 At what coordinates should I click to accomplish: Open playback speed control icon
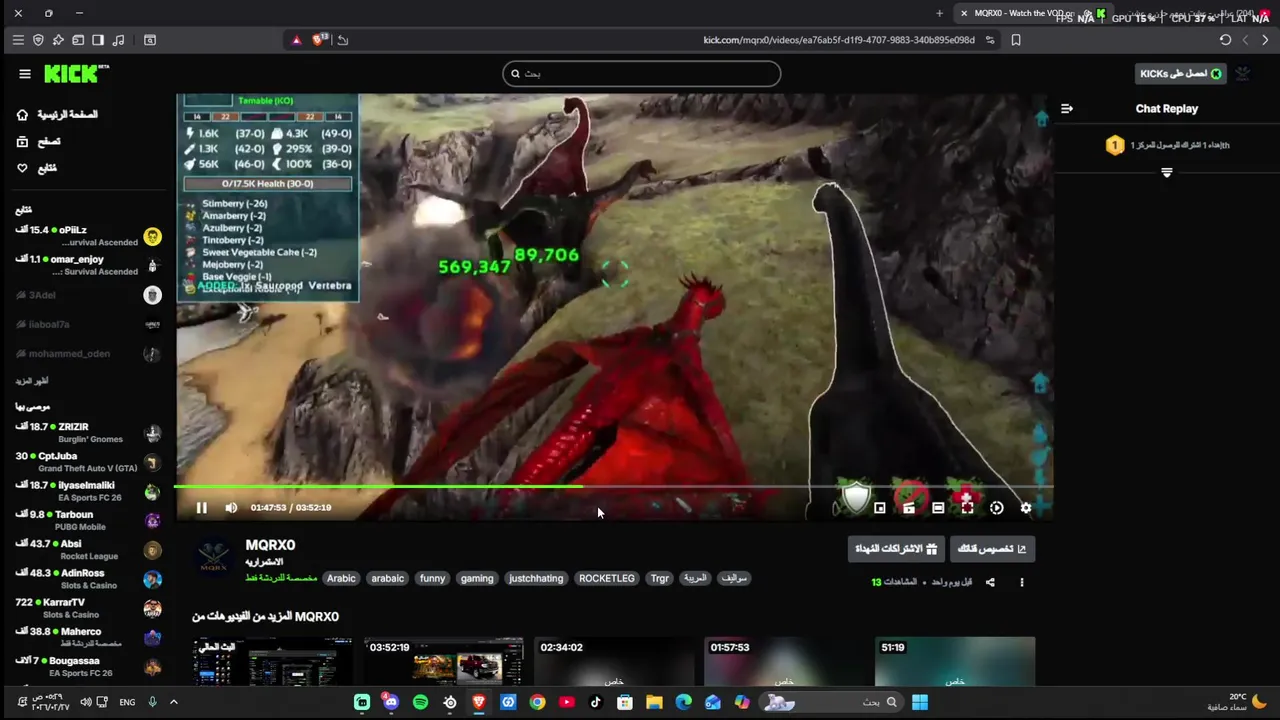997,508
